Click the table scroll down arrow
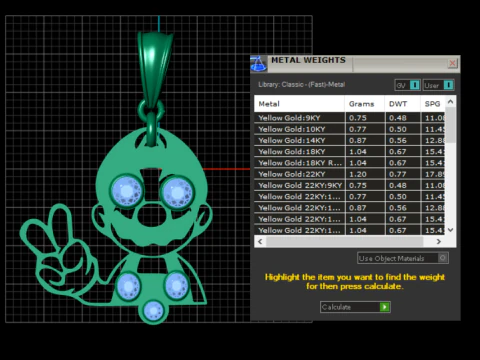 pyautogui.click(x=451, y=230)
